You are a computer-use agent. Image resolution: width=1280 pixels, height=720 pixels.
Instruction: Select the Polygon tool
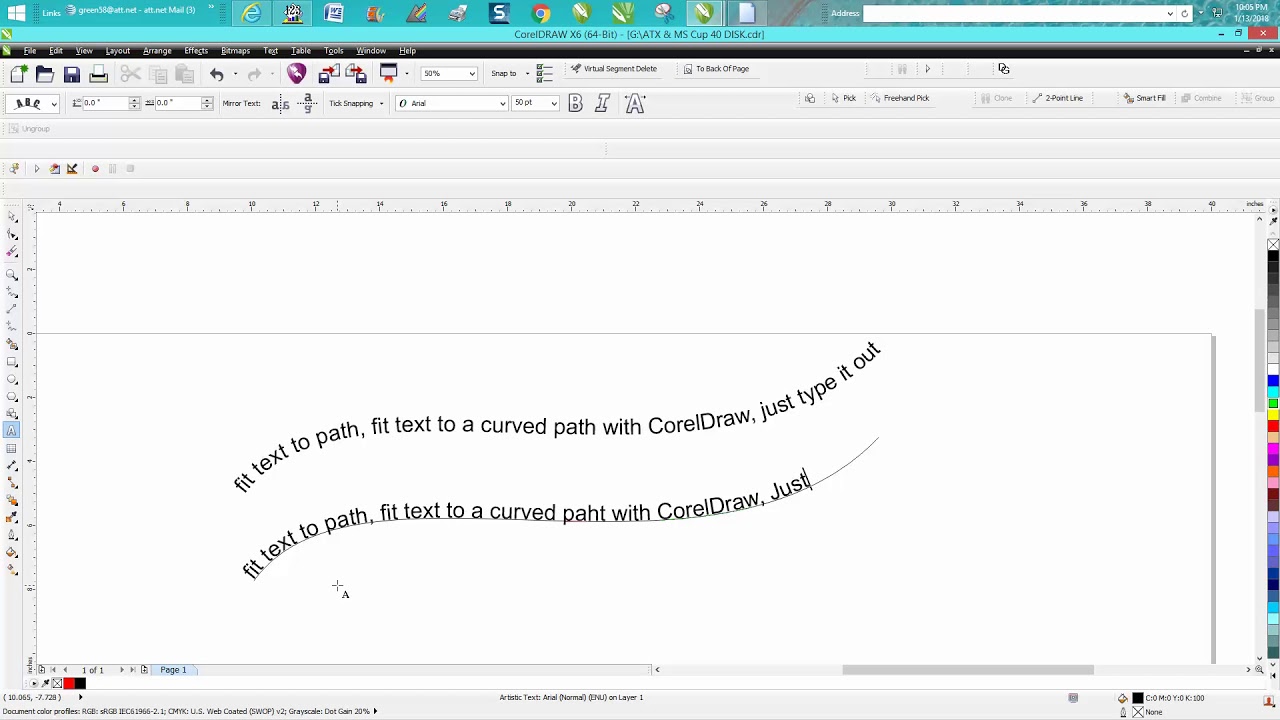point(12,397)
